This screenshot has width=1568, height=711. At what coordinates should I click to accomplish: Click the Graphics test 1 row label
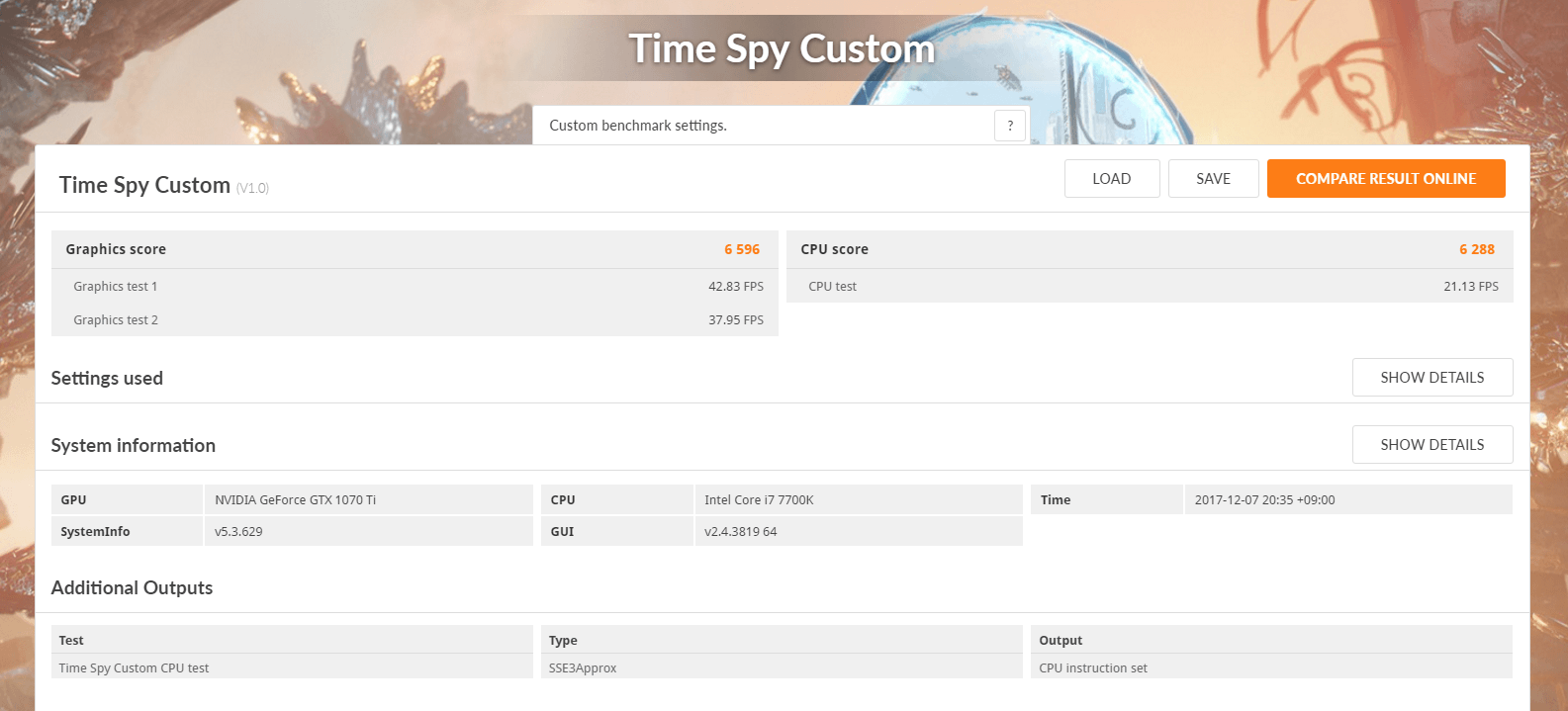(115, 287)
